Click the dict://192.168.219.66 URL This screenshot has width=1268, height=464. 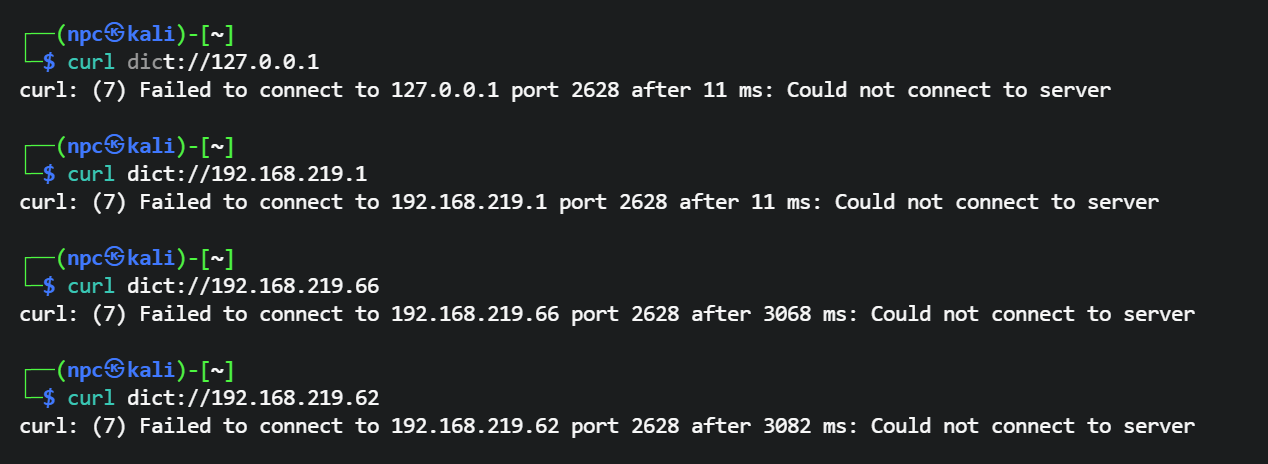[253, 286]
